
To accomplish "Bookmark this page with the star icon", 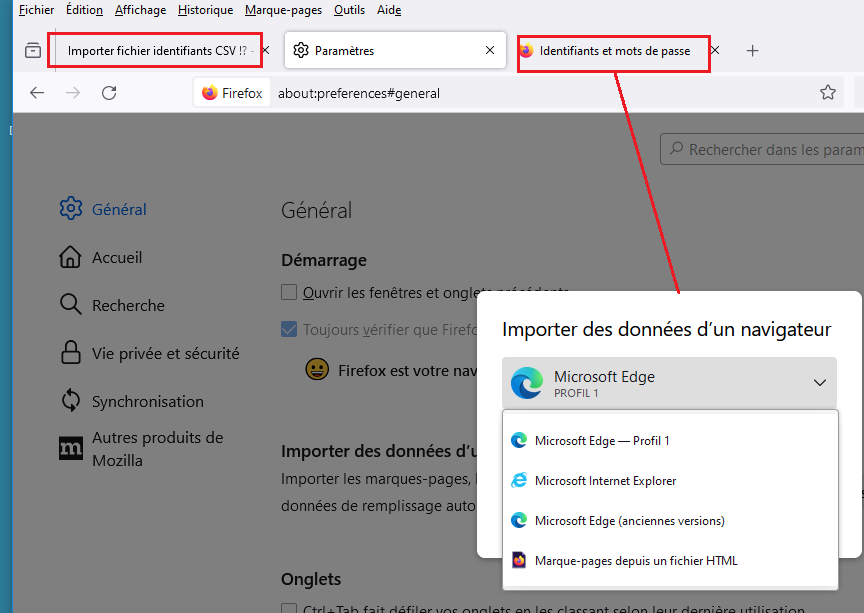I will point(828,92).
